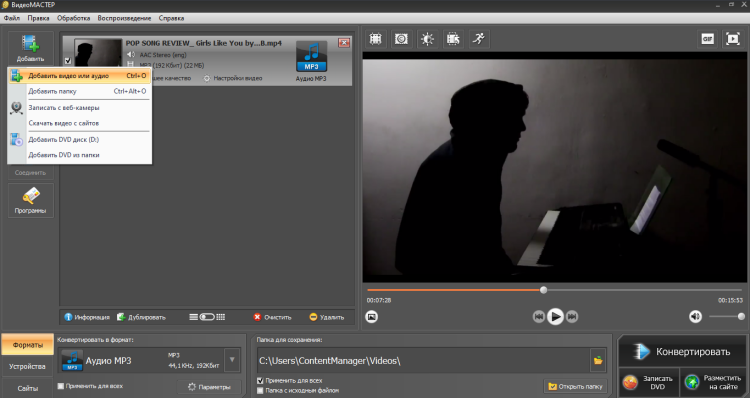Click the Открыть папку button

tap(575, 386)
